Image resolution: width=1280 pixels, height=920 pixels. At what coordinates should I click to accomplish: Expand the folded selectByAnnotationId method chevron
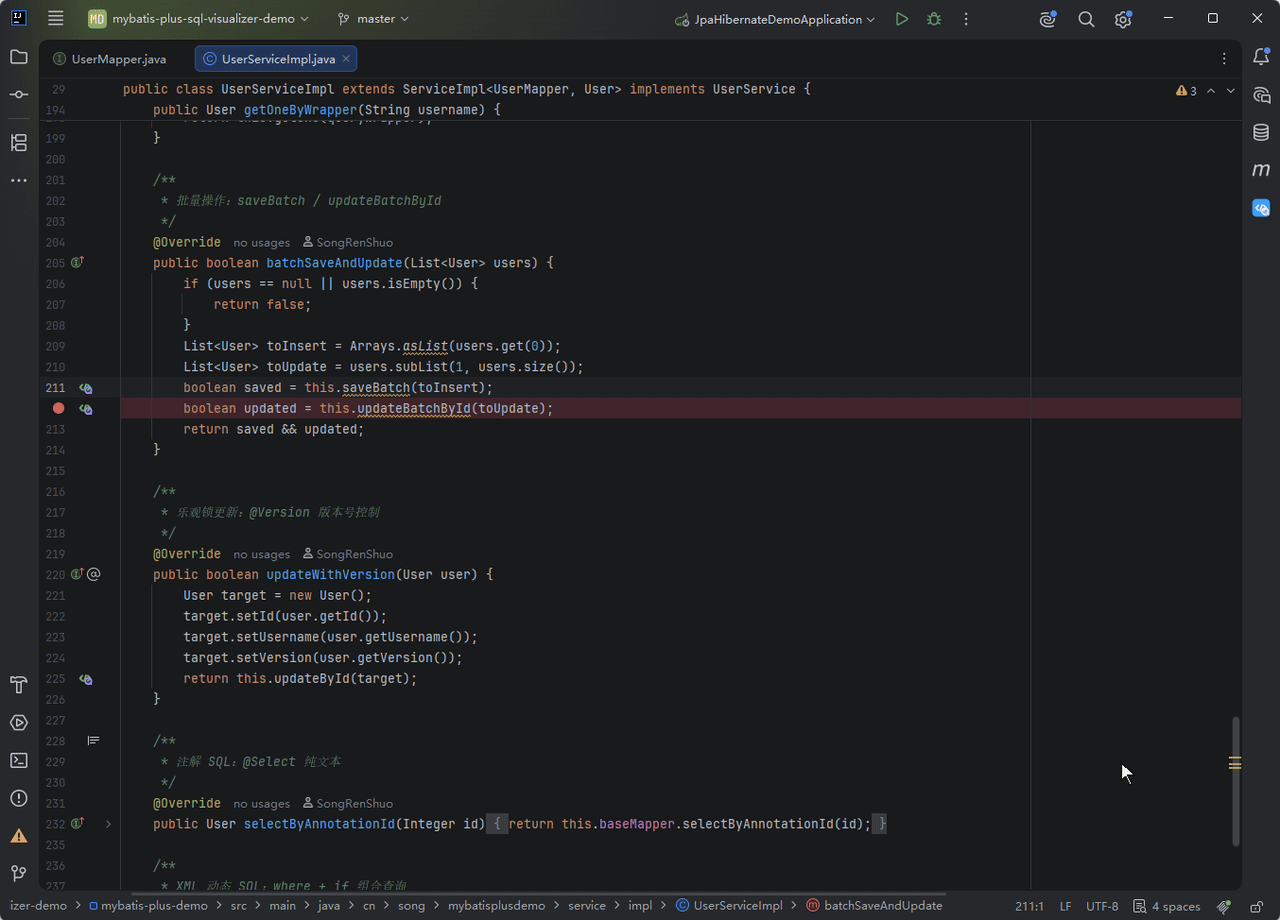[x=108, y=824]
